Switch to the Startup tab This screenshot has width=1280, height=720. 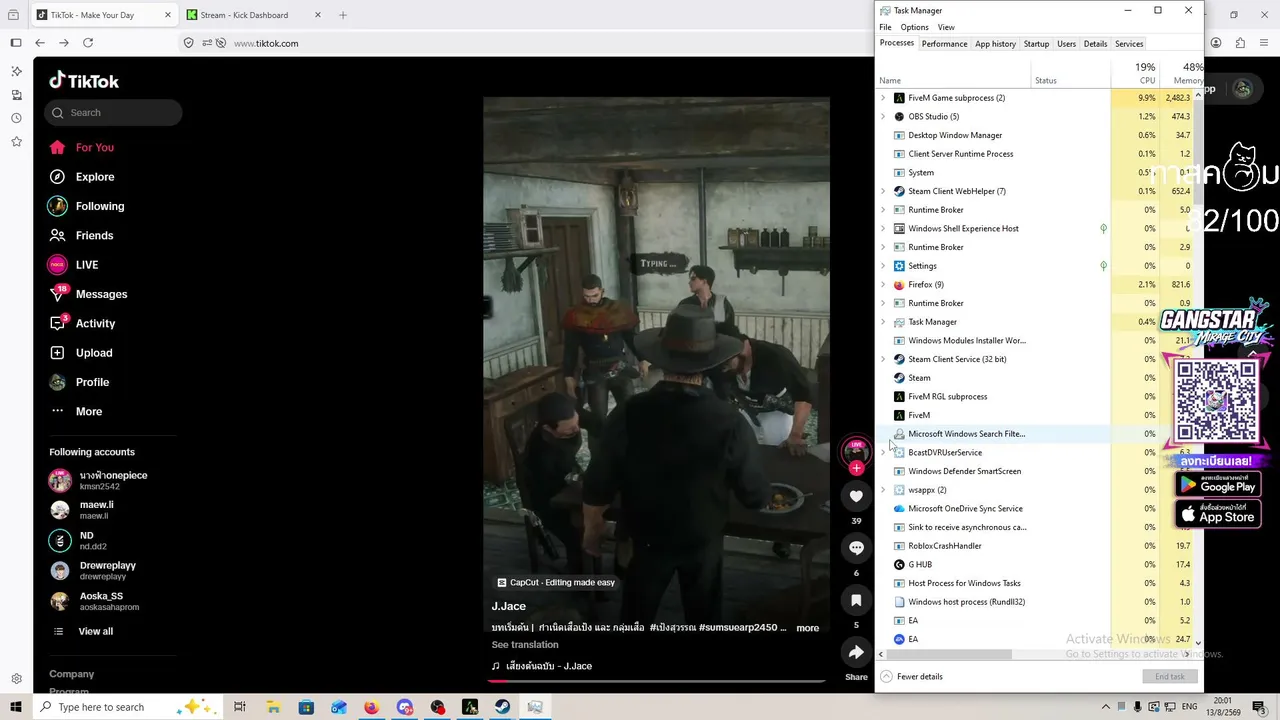1036,44
